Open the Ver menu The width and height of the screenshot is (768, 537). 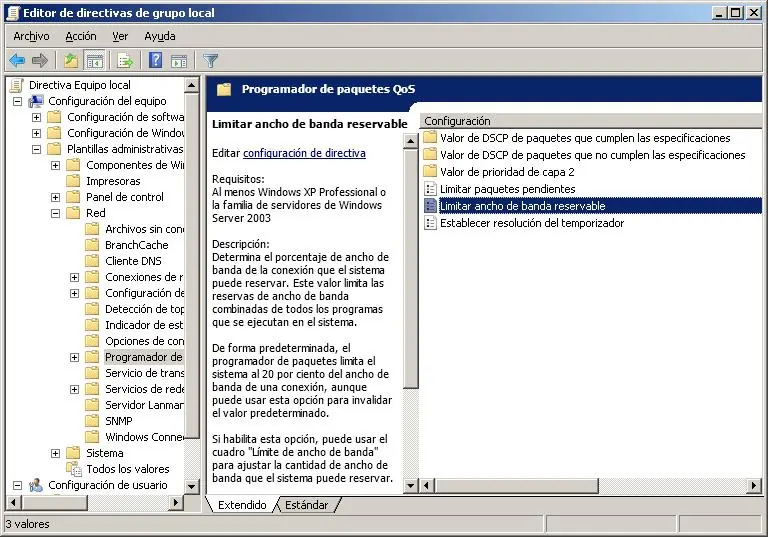pyautogui.click(x=120, y=36)
